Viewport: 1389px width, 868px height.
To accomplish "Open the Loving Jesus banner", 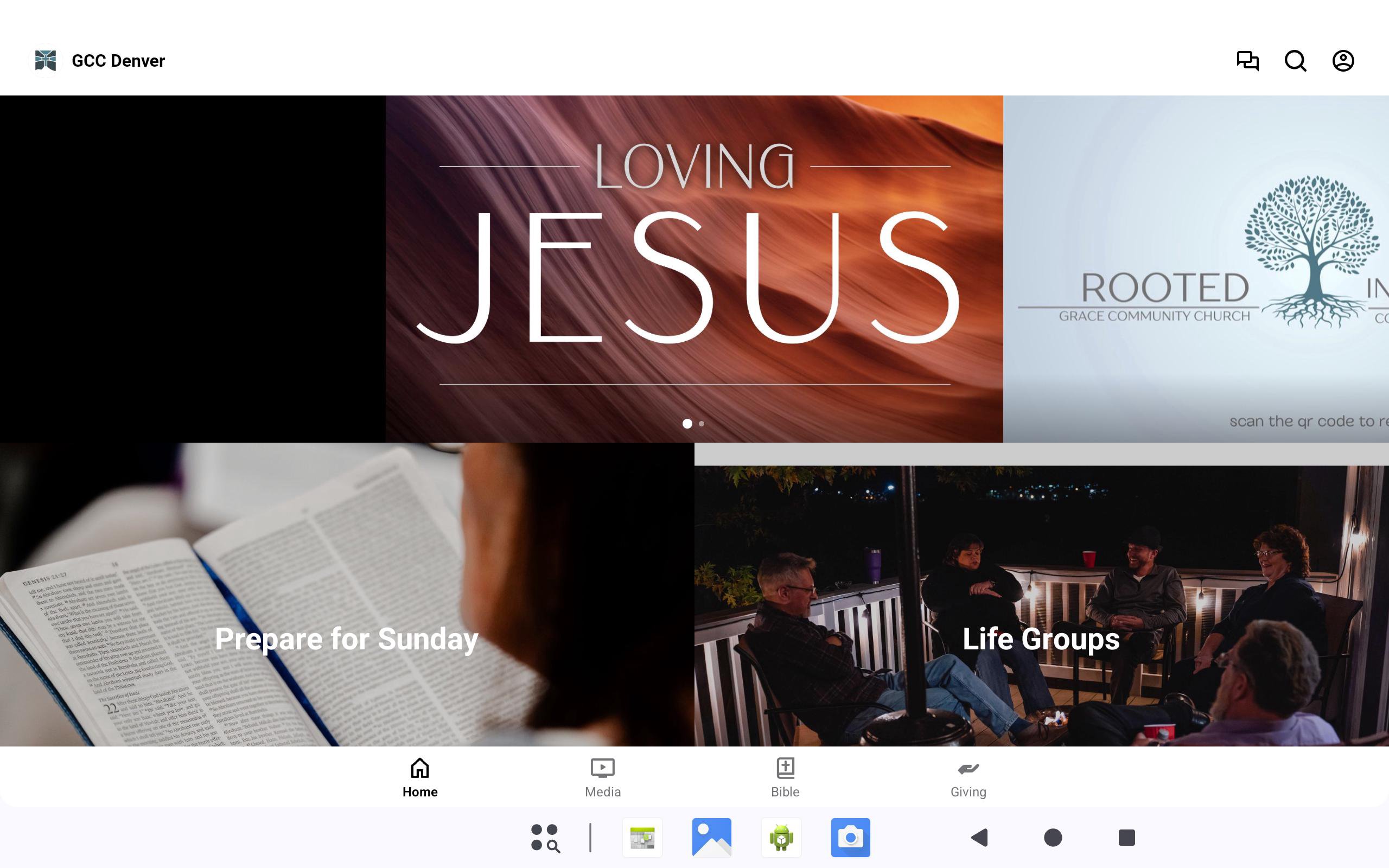I will coord(693,264).
